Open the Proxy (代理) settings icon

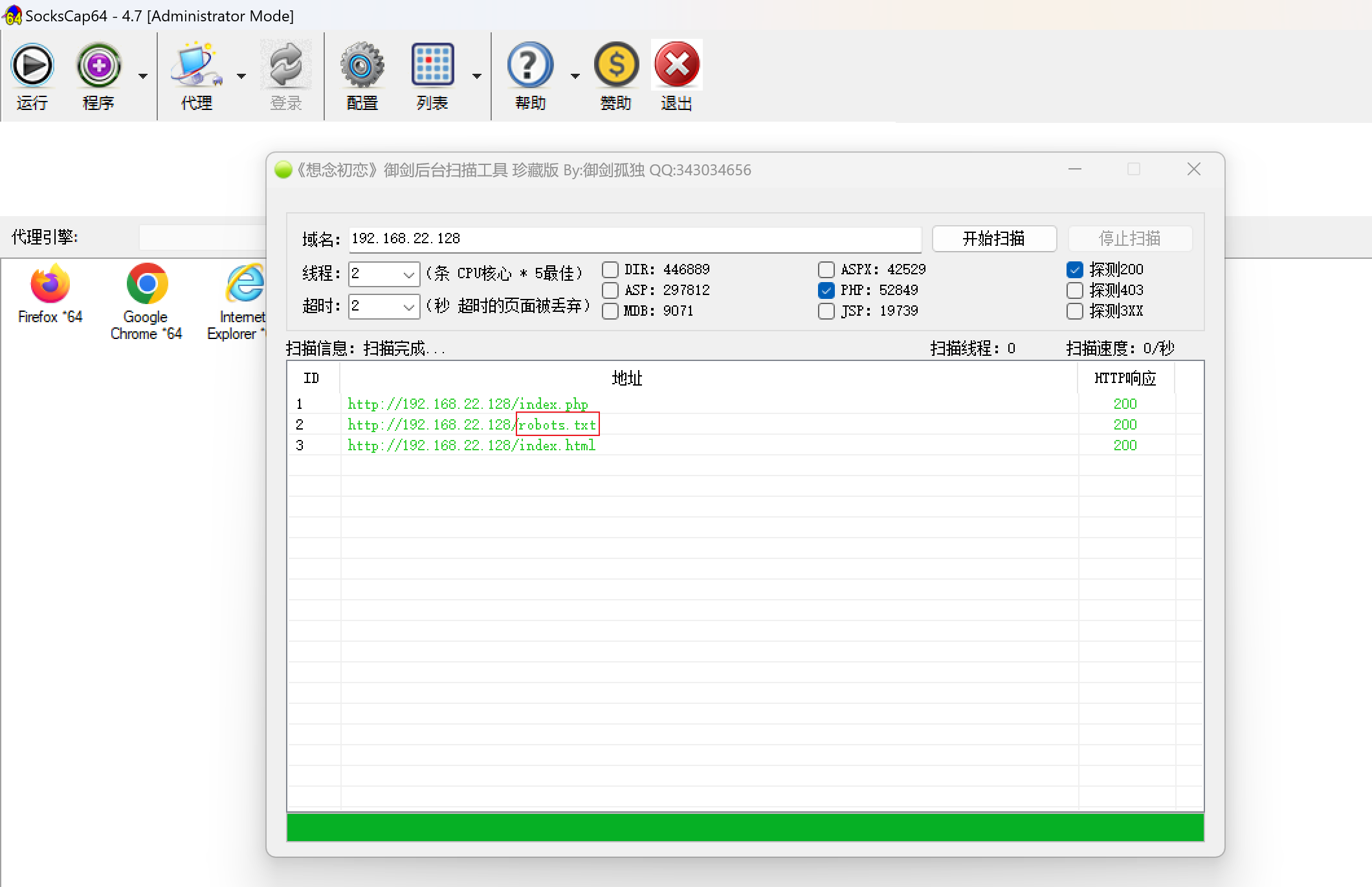pyautogui.click(x=196, y=65)
